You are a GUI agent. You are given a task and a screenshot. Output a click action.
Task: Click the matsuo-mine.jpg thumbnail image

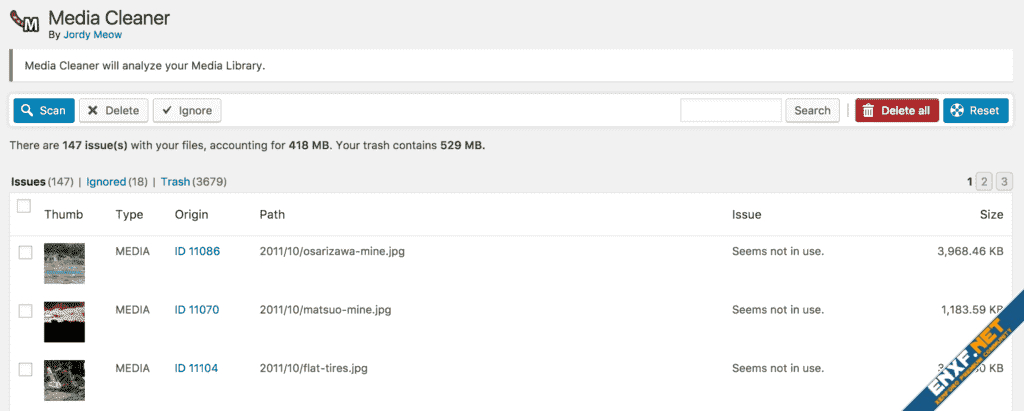(x=64, y=321)
